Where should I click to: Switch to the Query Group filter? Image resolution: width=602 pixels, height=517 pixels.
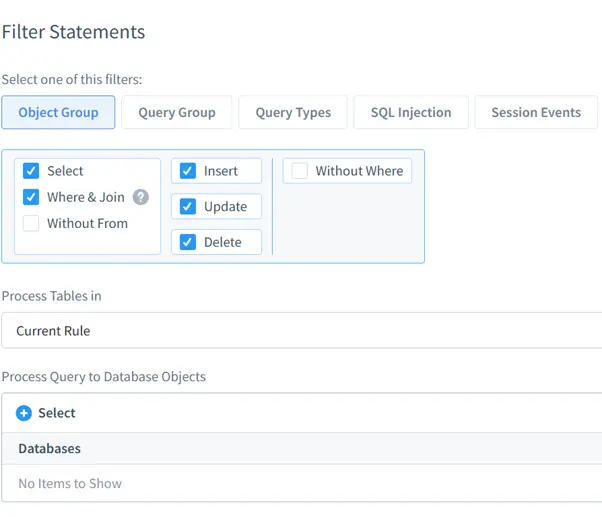tap(177, 112)
